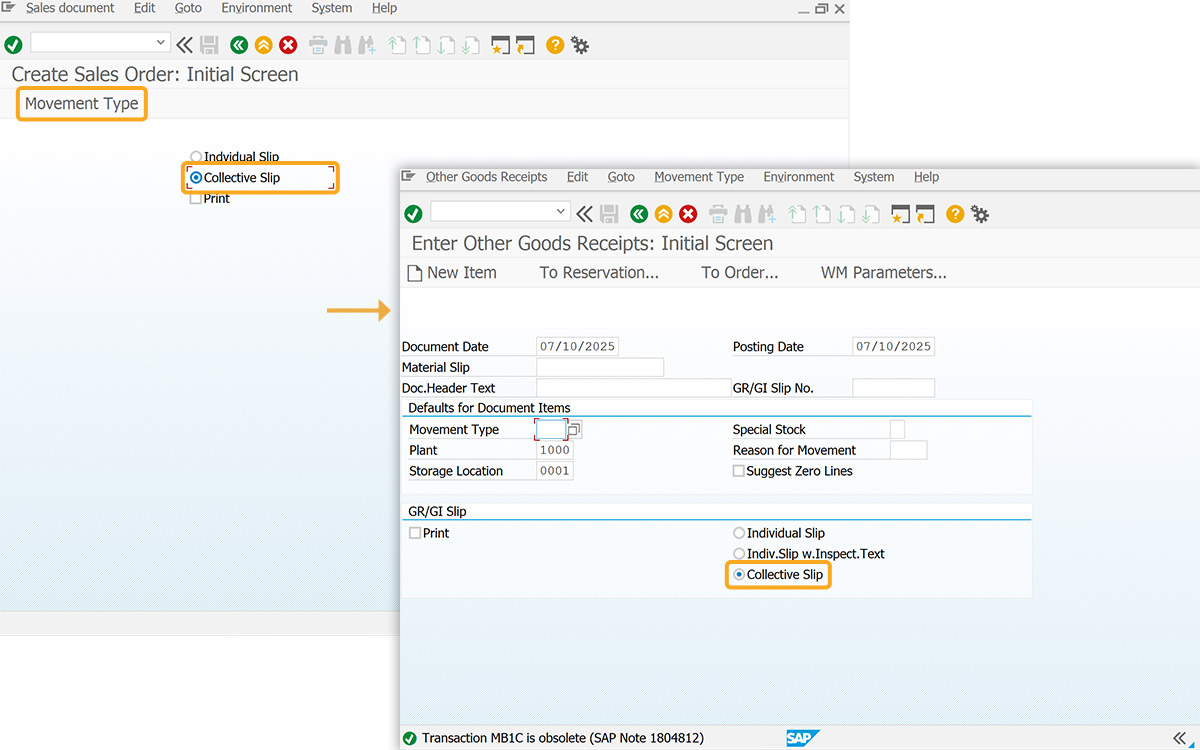1200x750 pixels.
Task: Open command field dropdown in Goods Receipts window
Action: click(x=561, y=212)
